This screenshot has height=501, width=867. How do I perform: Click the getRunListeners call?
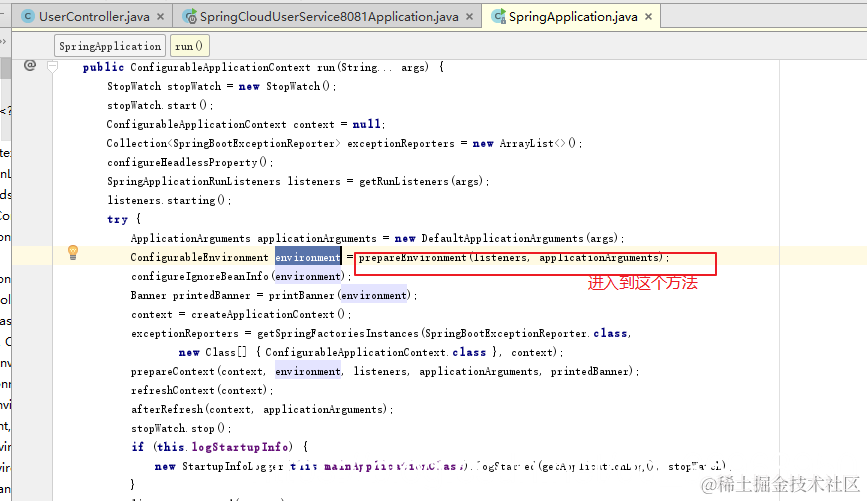(x=404, y=181)
